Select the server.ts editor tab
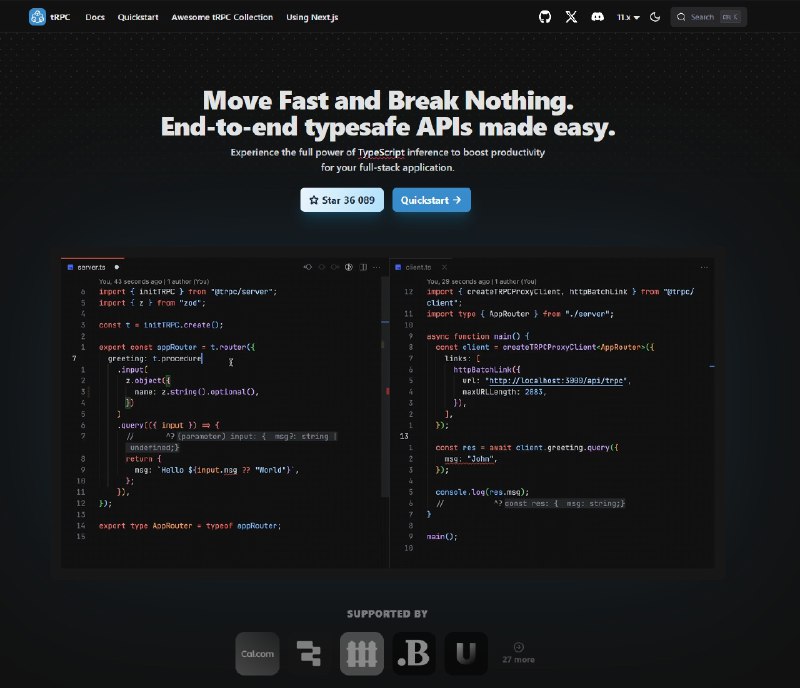800x688 pixels. tap(92, 267)
